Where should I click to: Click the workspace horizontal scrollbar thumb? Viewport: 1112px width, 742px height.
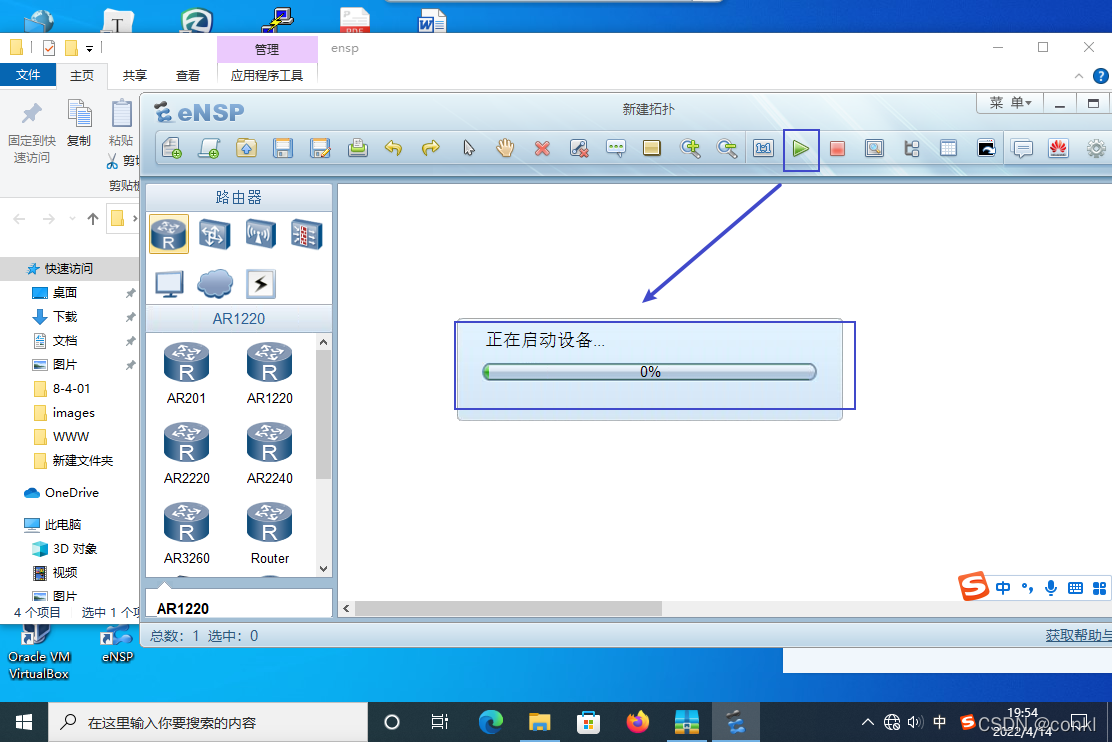click(508, 609)
